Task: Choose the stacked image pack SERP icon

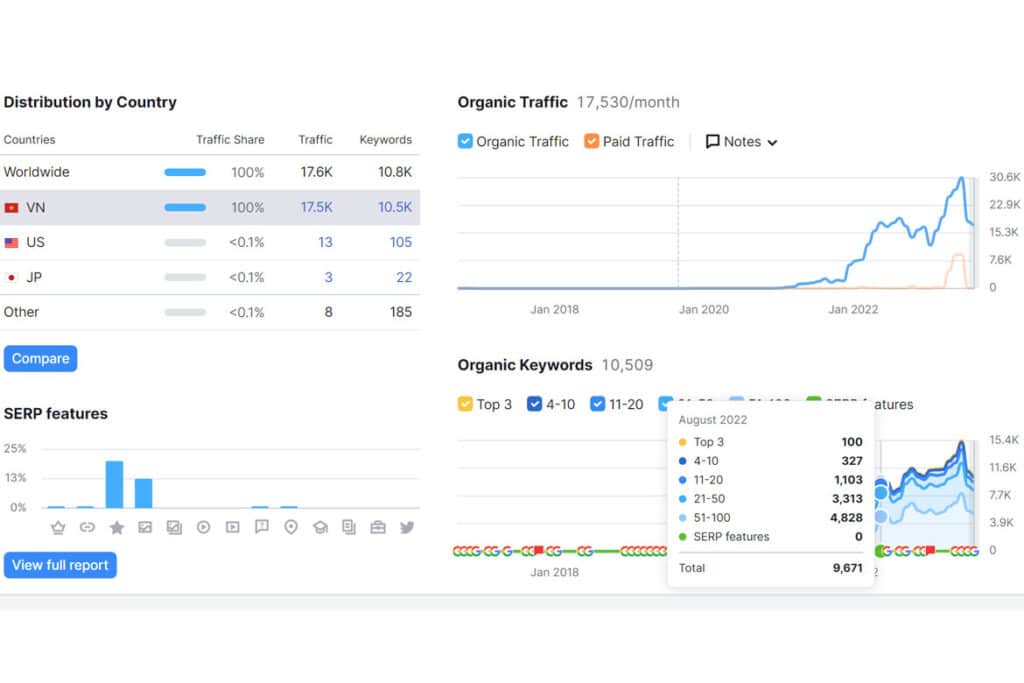Action: click(x=174, y=527)
